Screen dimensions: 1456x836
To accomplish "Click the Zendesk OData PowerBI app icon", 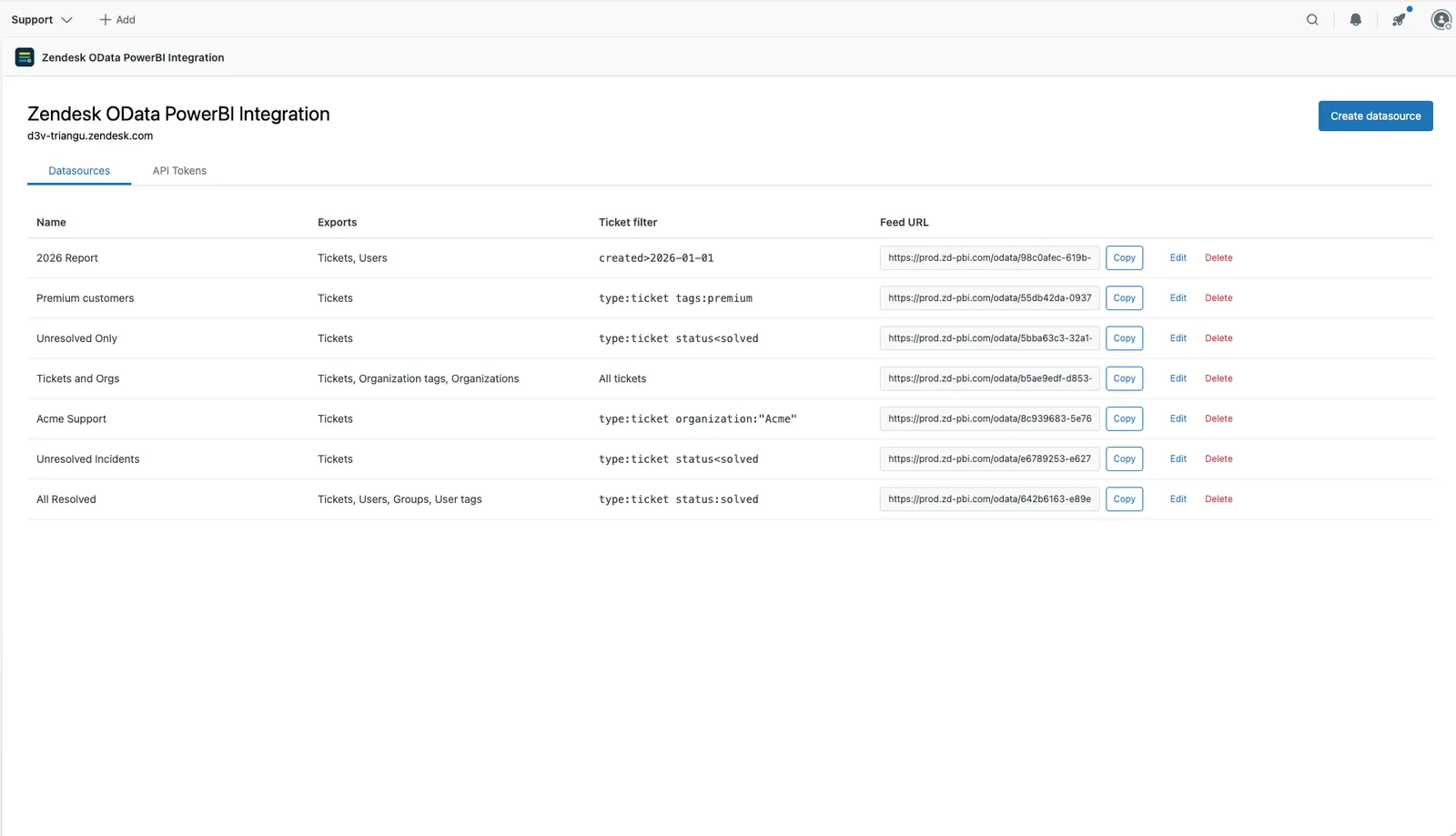I will tap(25, 57).
